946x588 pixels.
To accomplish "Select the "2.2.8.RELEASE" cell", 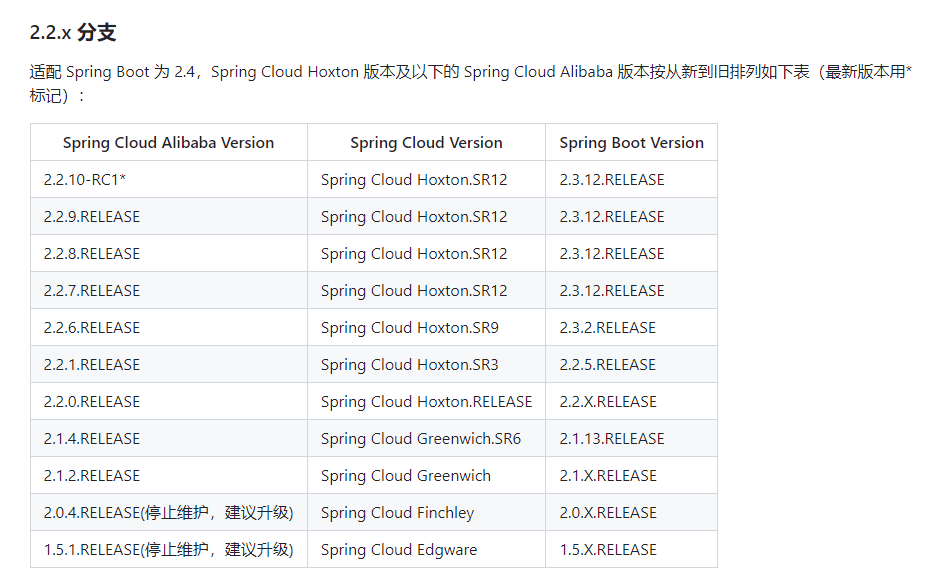I will pyautogui.click(x=168, y=253).
